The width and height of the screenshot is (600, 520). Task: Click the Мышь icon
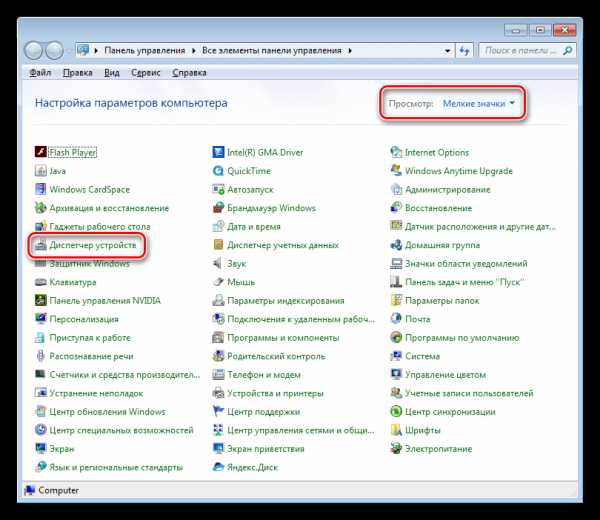218,282
